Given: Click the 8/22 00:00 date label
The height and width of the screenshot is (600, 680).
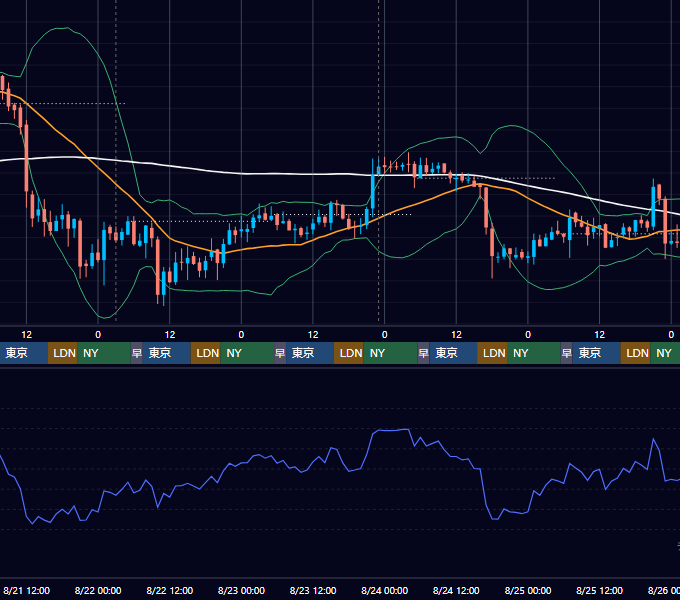Looking at the screenshot, I should point(98,590).
